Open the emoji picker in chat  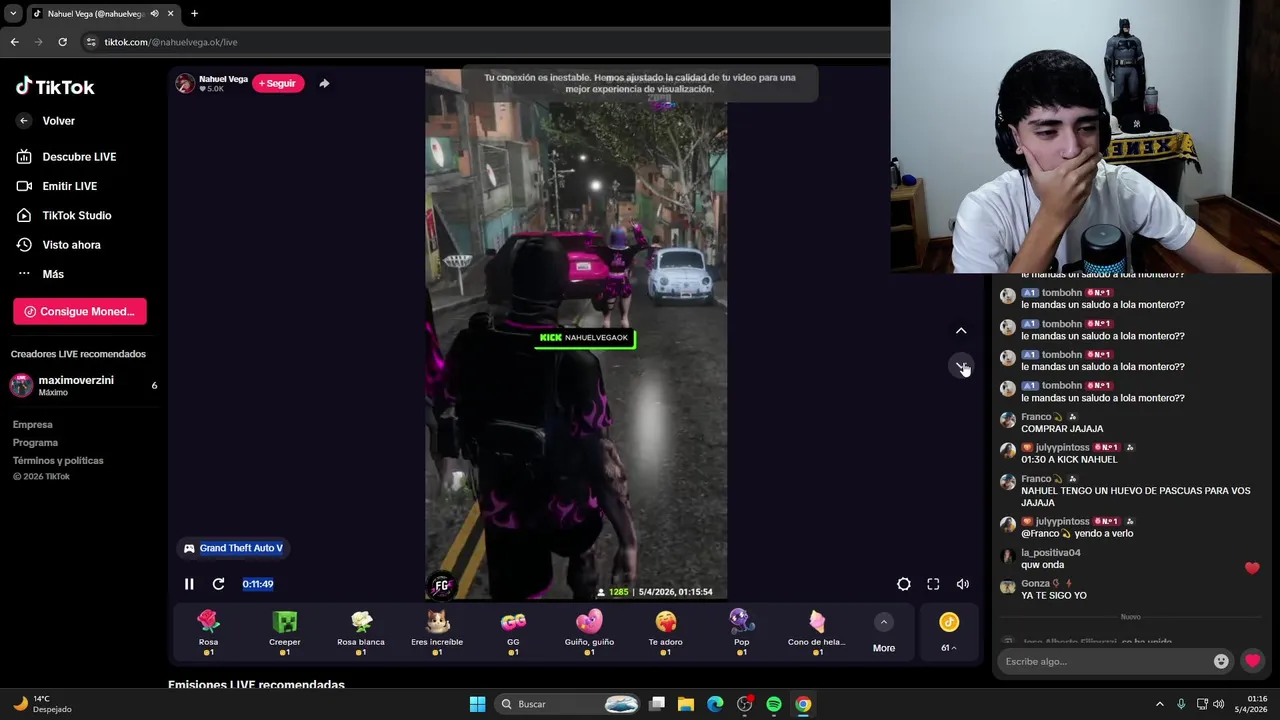[1221, 661]
